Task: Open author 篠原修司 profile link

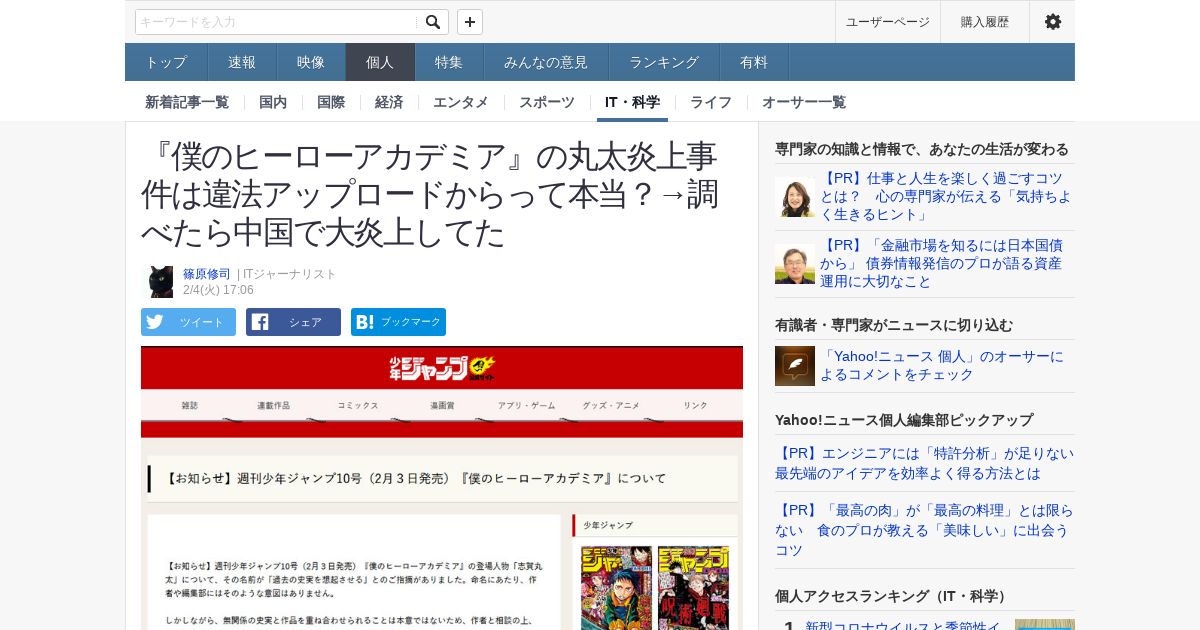Action: pos(206,274)
